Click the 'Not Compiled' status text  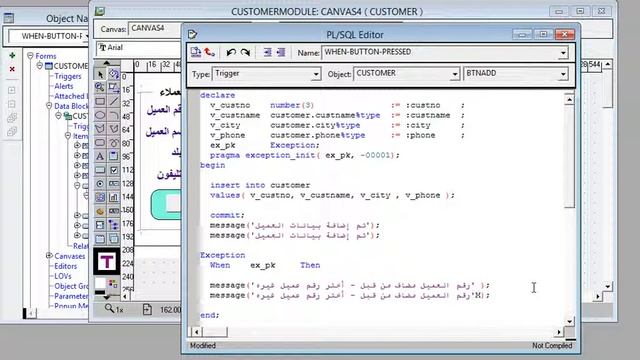coord(552,346)
